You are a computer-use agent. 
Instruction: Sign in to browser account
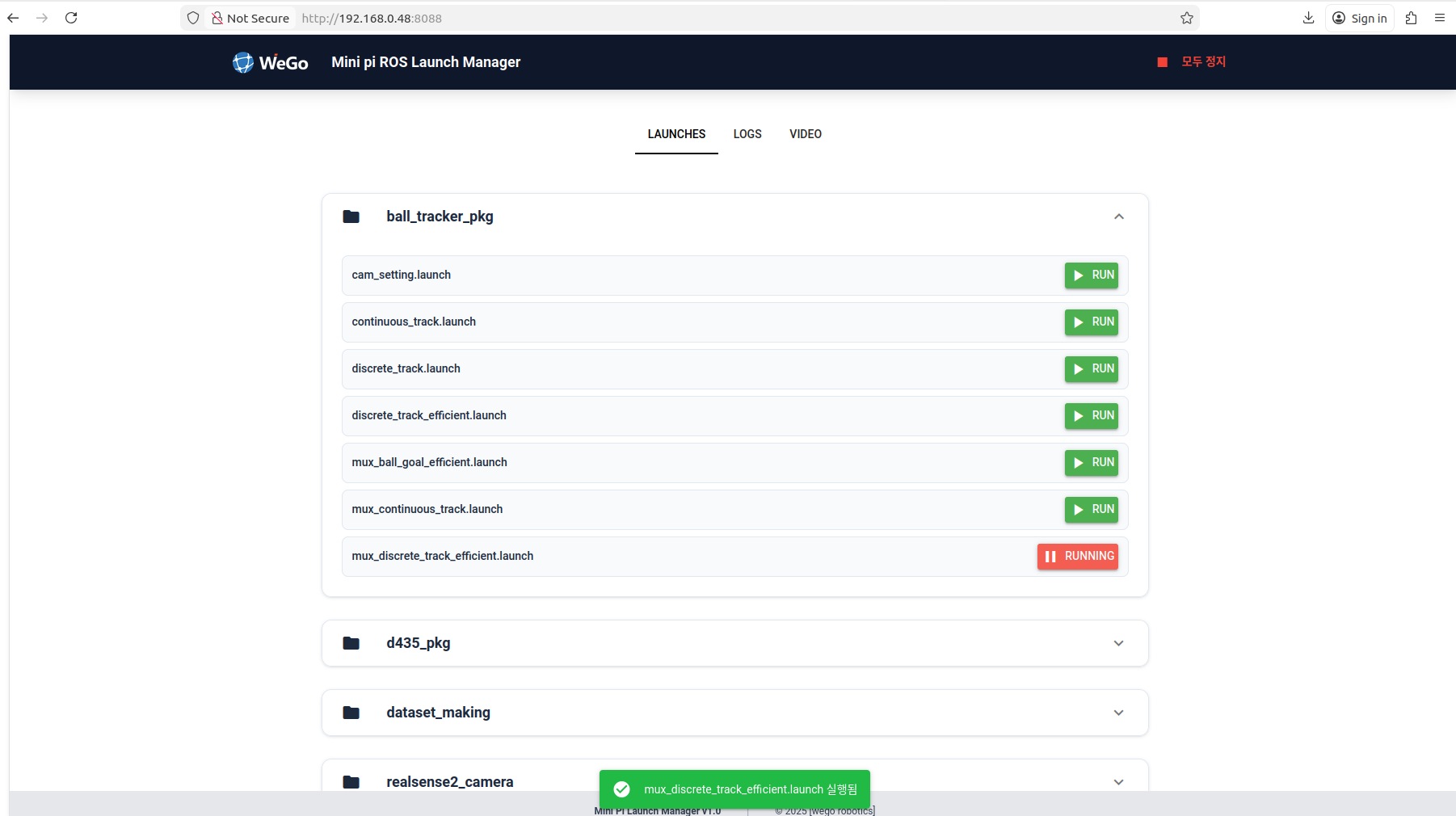click(x=1360, y=18)
